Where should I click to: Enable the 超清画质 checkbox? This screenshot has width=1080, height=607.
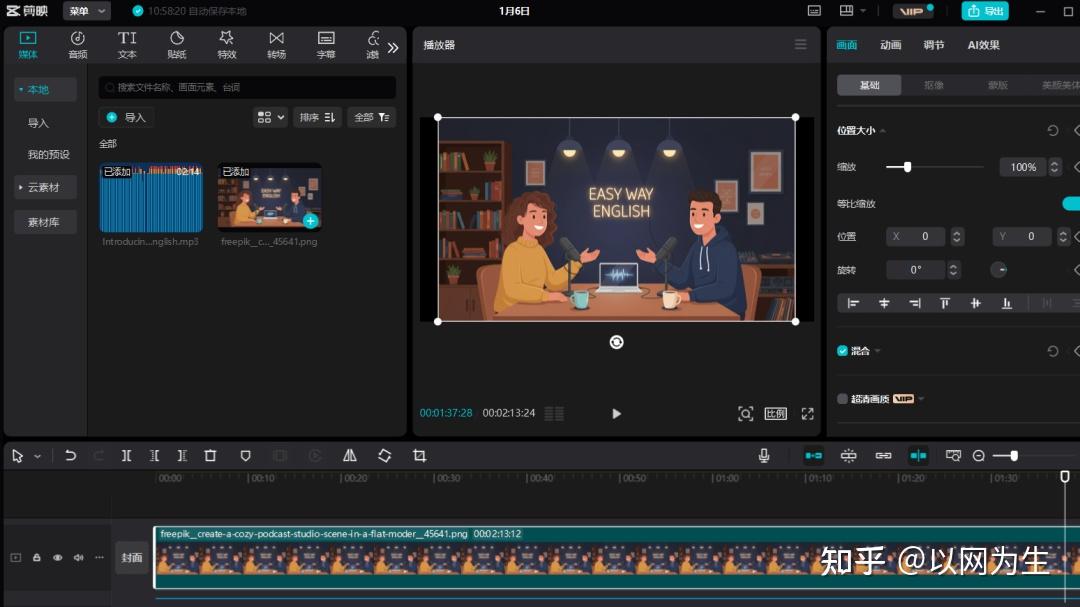coord(842,399)
